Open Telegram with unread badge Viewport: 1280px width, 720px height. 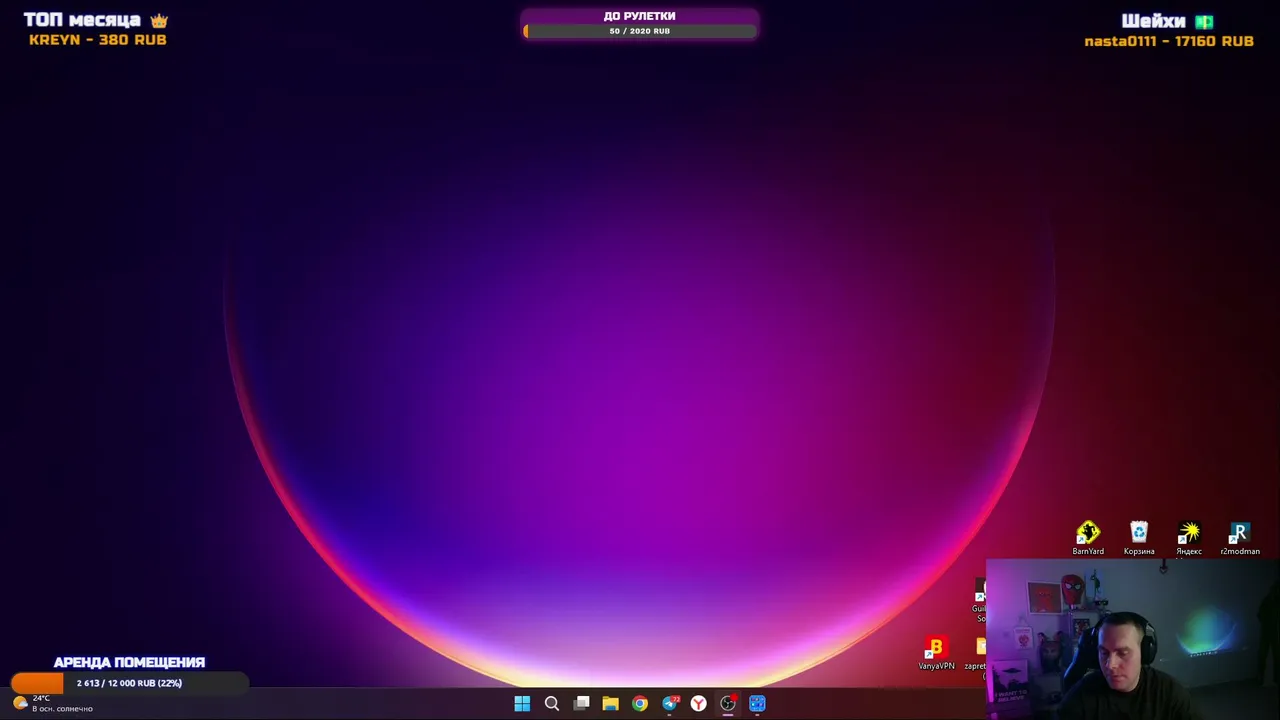(670, 704)
